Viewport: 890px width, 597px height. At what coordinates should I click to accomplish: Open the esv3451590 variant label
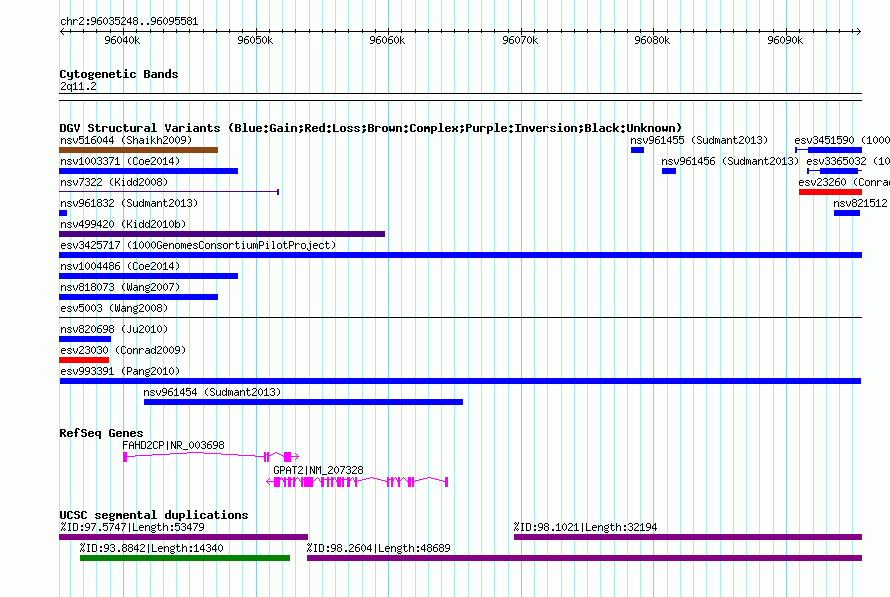pyautogui.click(x=842, y=140)
